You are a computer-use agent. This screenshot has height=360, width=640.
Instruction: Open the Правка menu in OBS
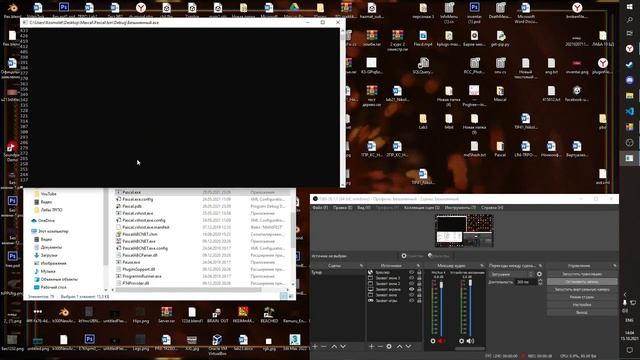(x=342, y=207)
